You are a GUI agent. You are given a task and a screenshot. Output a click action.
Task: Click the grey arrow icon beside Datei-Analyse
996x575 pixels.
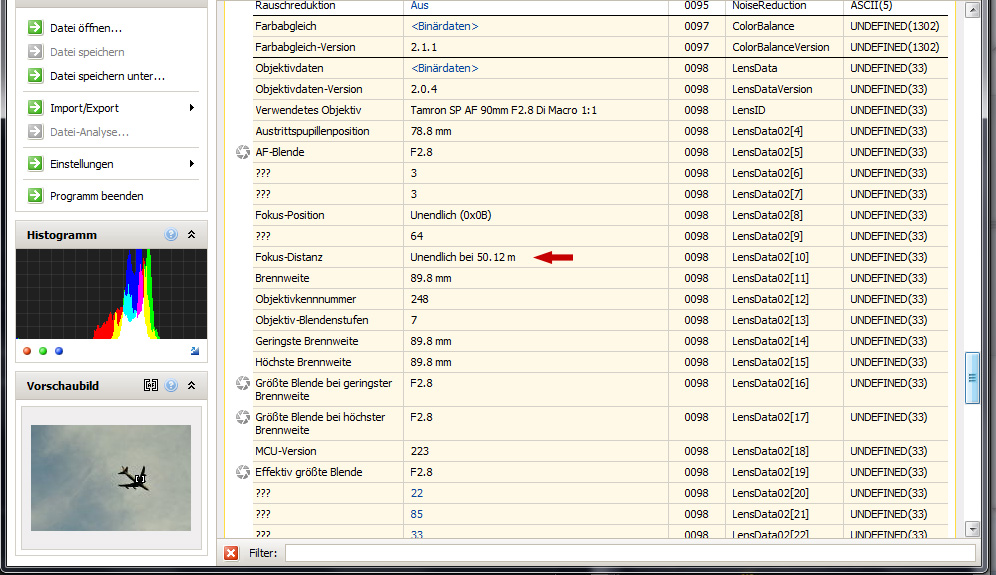pyautogui.click(x=35, y=132)
